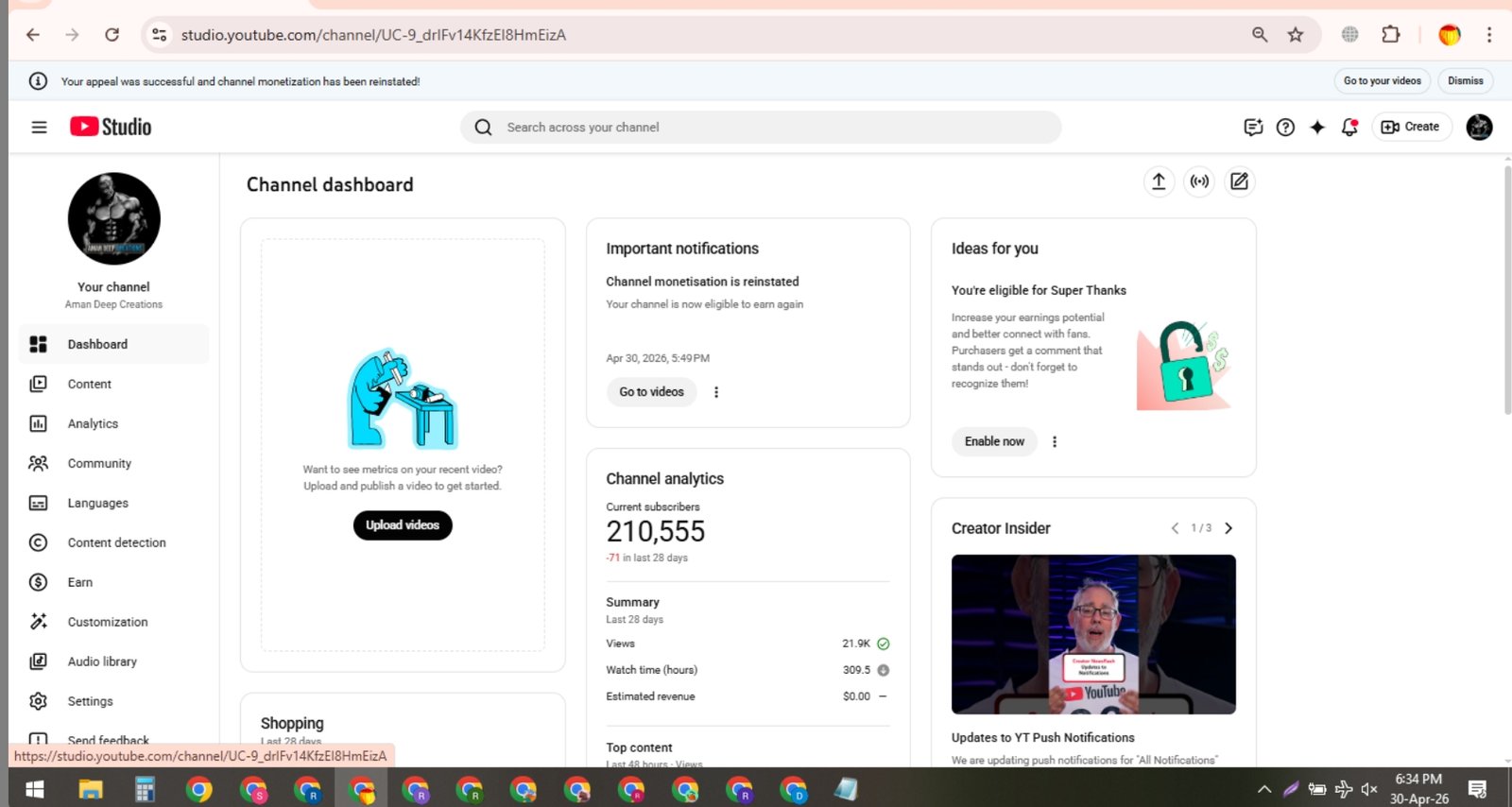Go to next Creator Insider card
Viewport: 1512px width, 807px height.
point(1228,528)
